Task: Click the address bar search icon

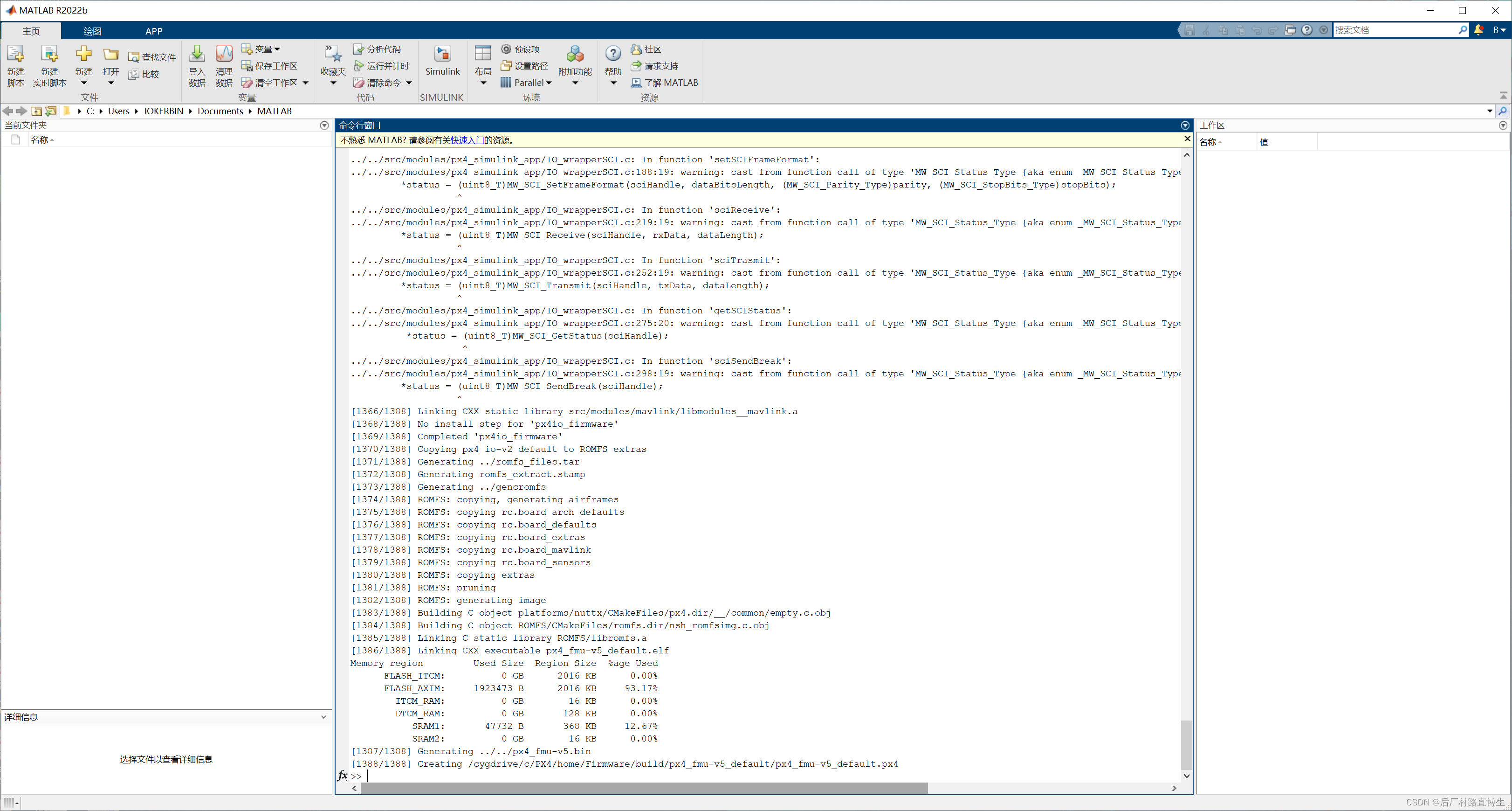Action: 1503,111
